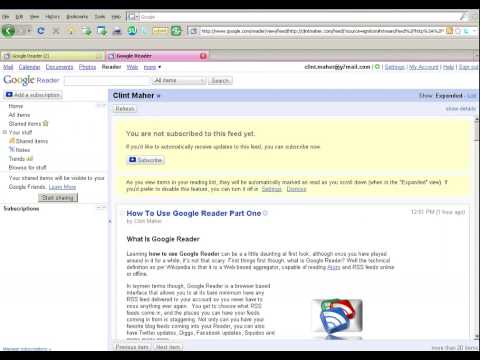
Task: Switch to Expanded view
Action: 449,96
